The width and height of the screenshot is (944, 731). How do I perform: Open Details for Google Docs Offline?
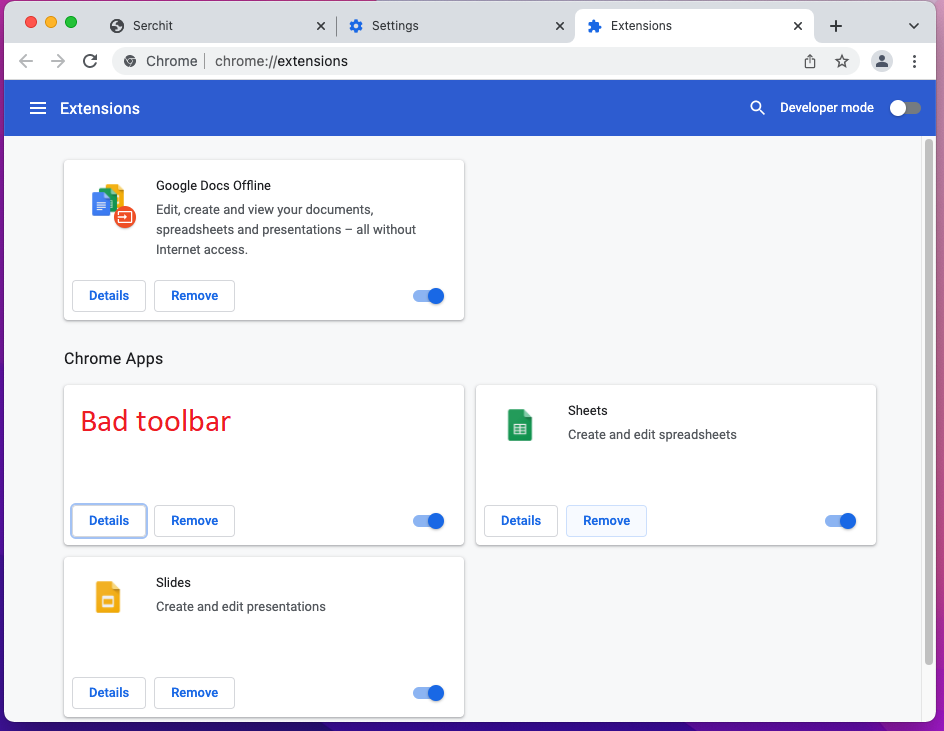pos(109,296)
